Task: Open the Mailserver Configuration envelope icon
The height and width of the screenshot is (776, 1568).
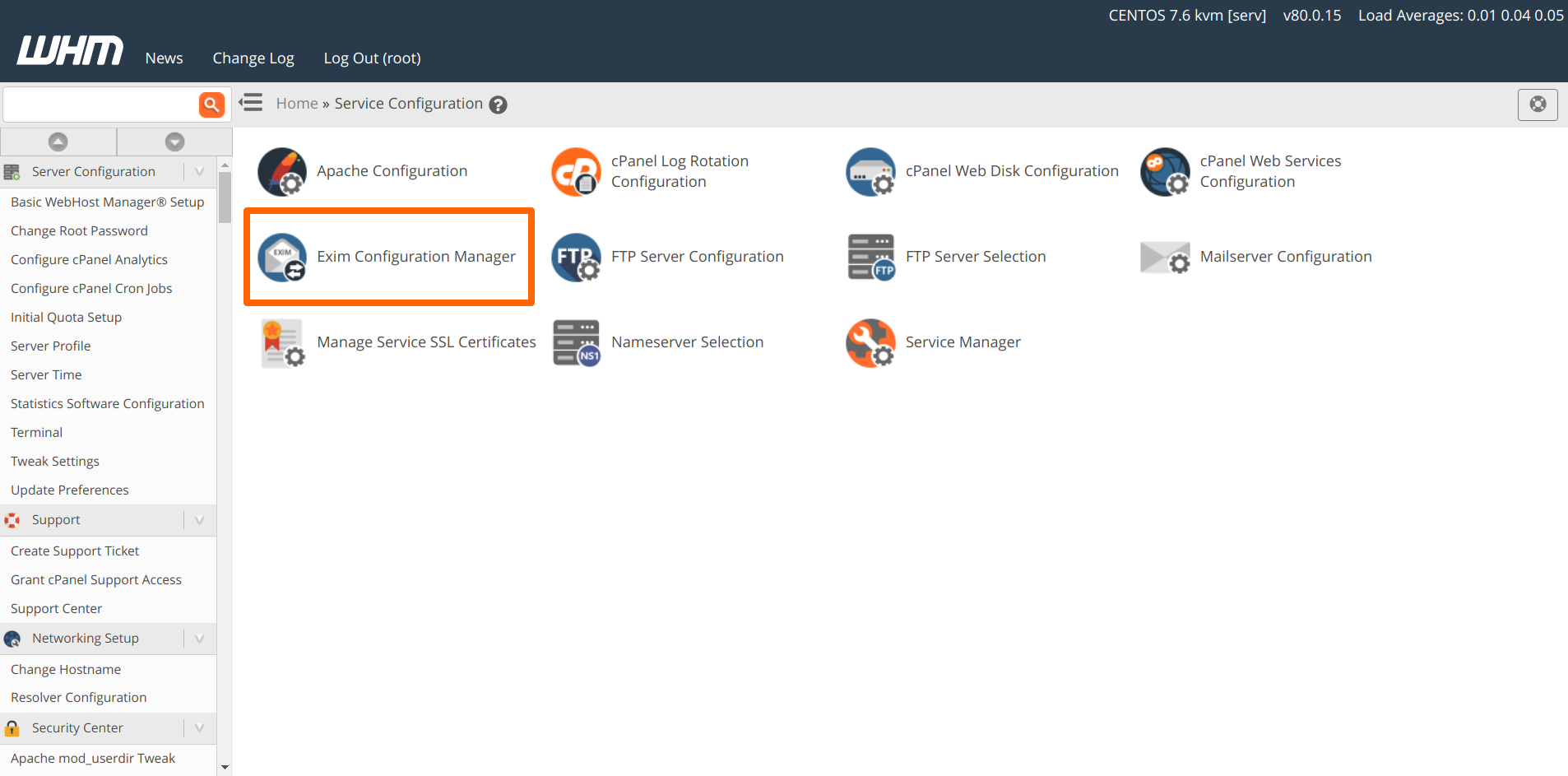Action: point(1166,257)
